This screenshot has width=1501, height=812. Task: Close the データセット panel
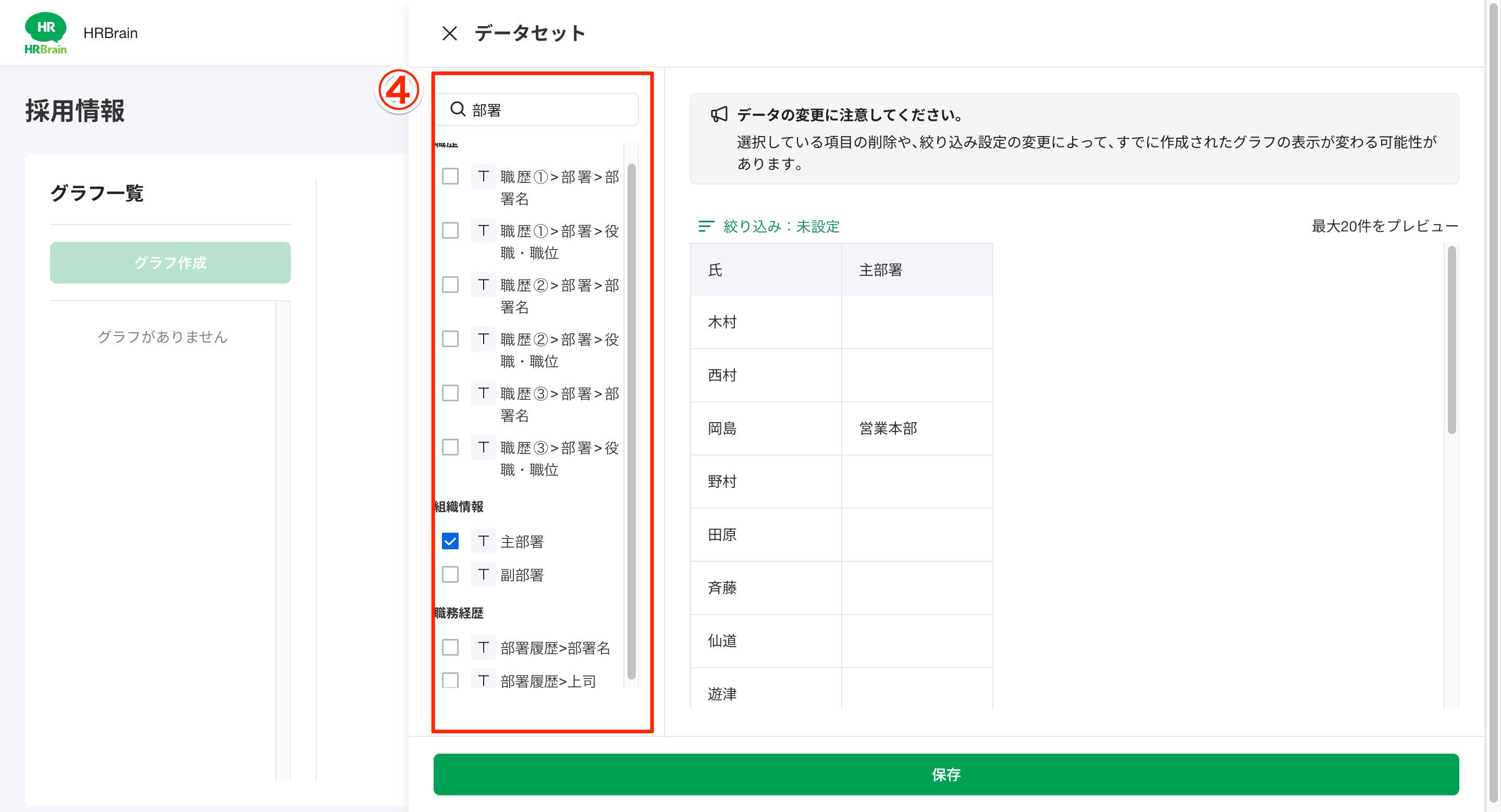(x=449, y=33)
